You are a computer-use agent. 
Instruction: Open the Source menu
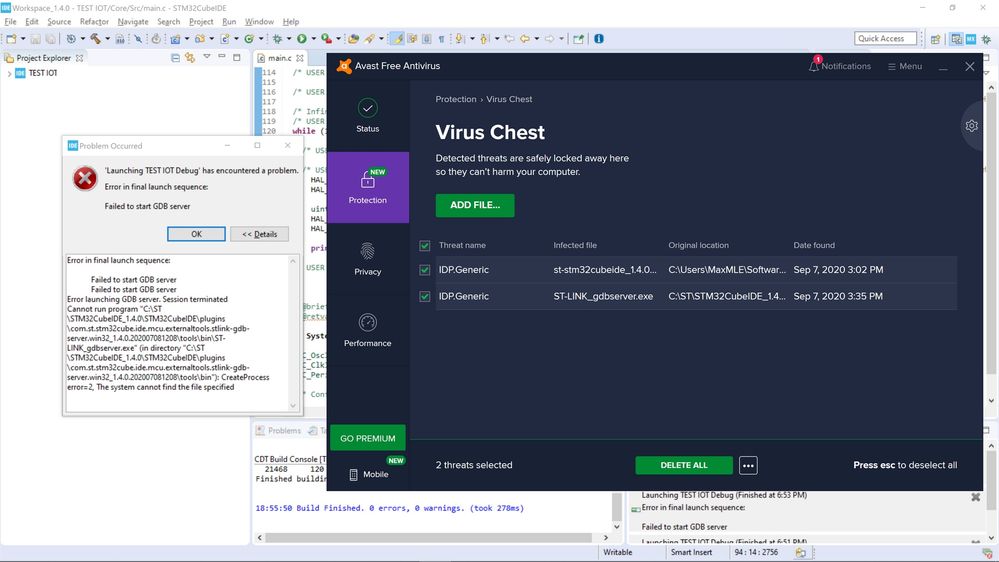(59, 22)
